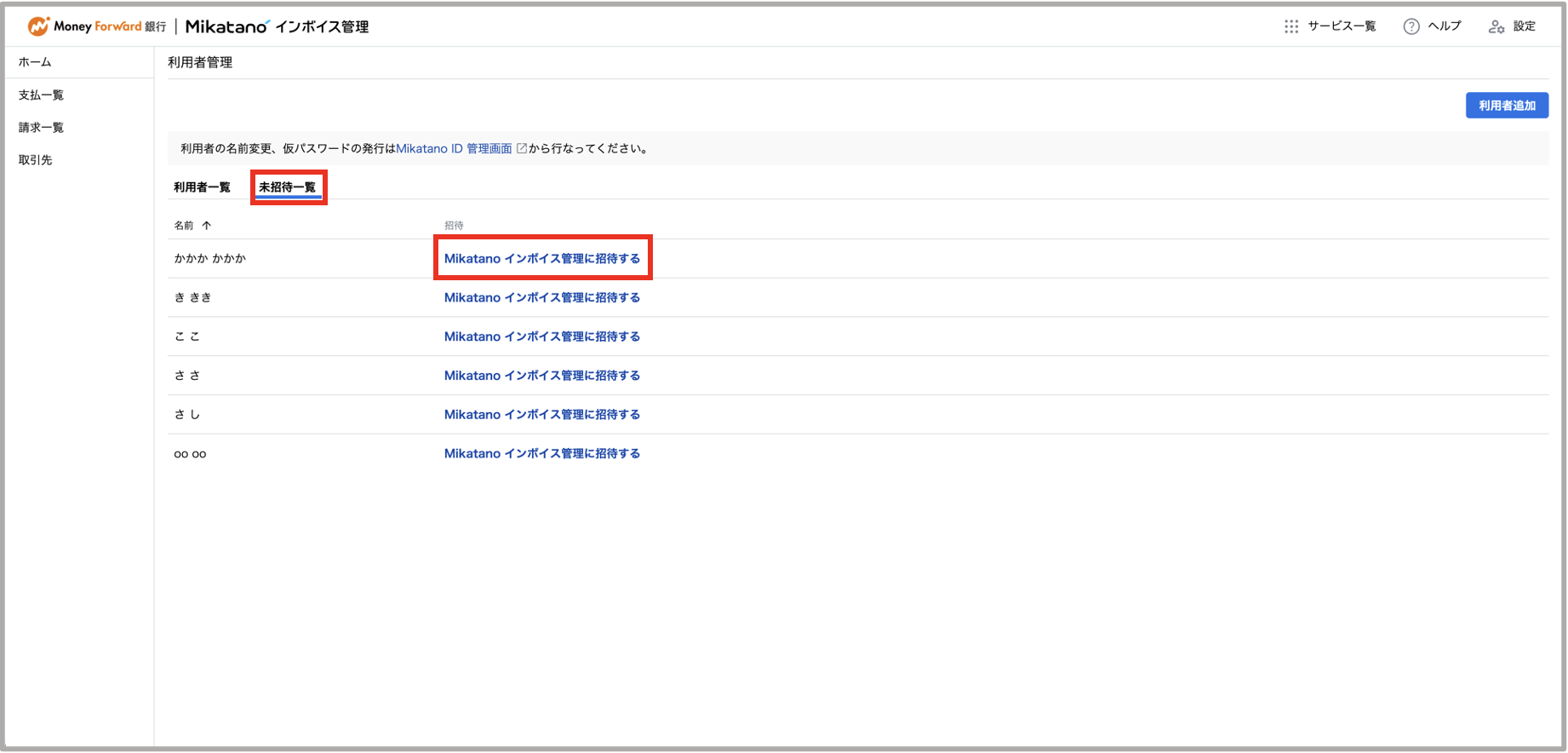The height and width of the screenshot is (753, 1568).
Task: Click the サービス一覧 label in header
Action: pos(1342,26)
